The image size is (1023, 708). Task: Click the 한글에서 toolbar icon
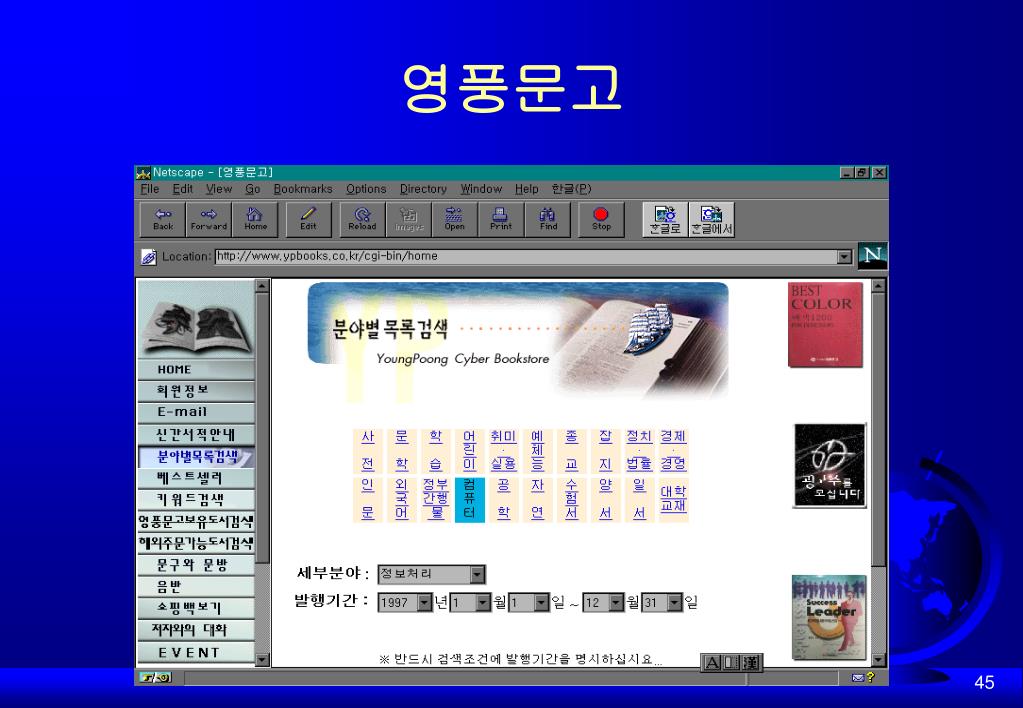coord(712,219)
